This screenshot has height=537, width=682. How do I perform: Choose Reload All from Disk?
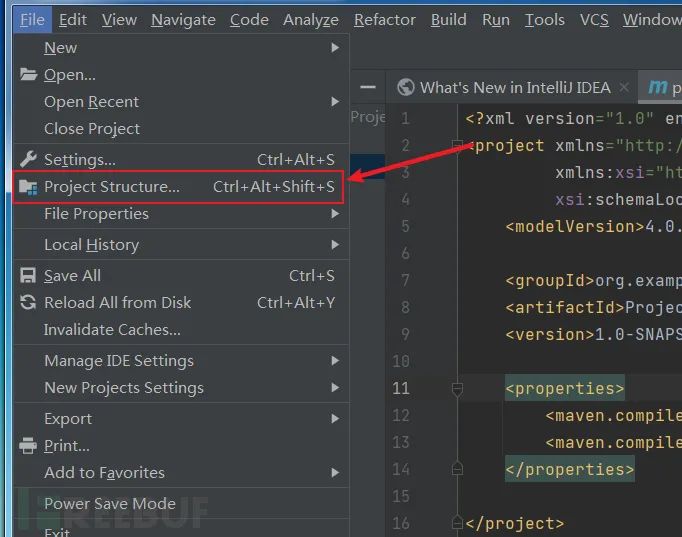pyautogui.click(x=181, y=303)
